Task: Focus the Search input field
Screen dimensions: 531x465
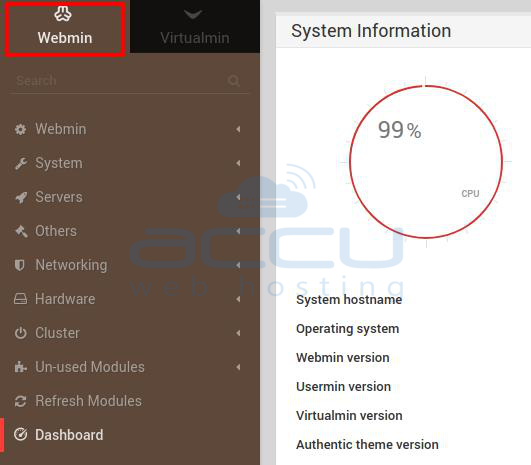Action: click(120, 81)
